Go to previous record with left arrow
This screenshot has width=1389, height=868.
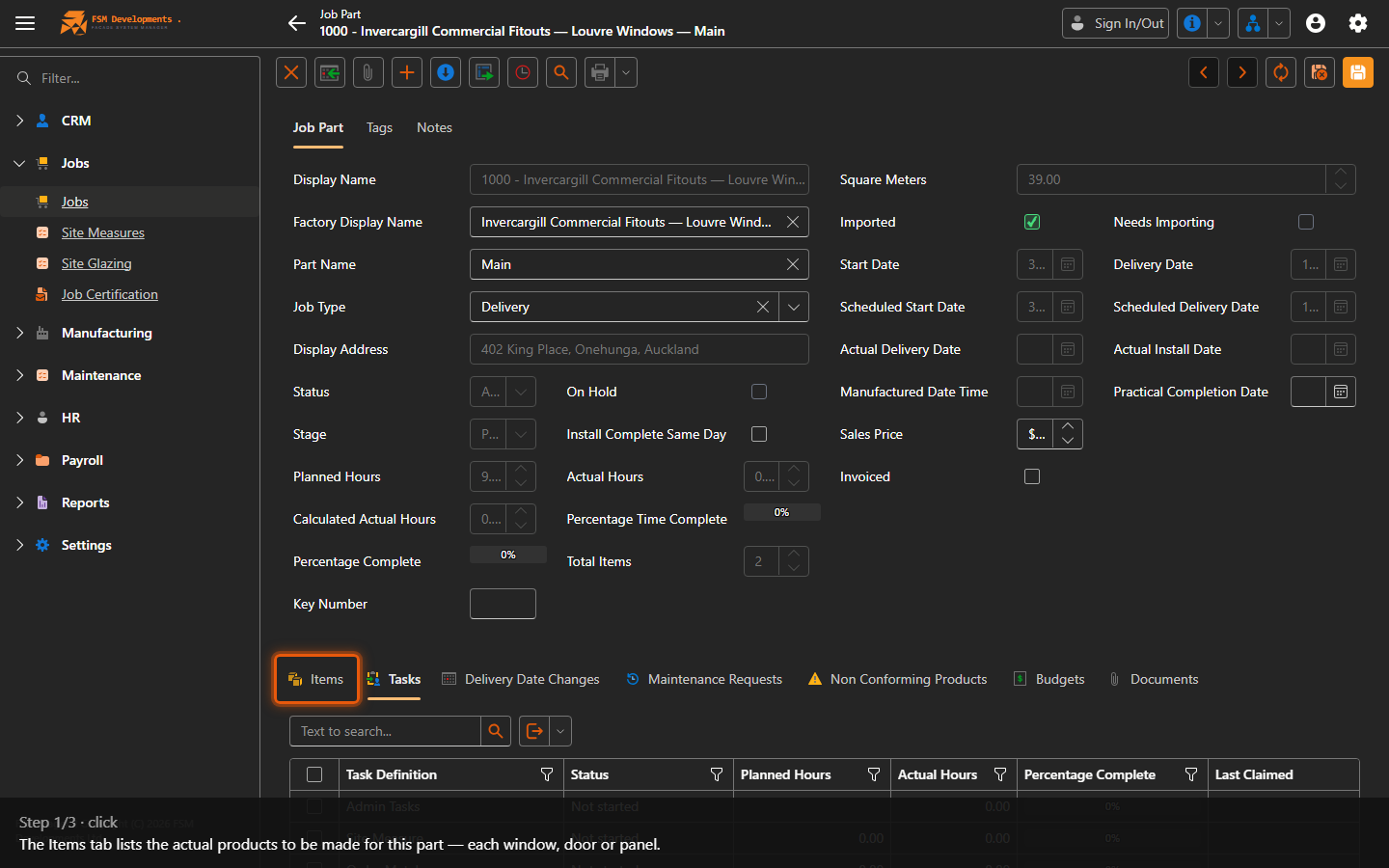click(x=1203, y=72)
